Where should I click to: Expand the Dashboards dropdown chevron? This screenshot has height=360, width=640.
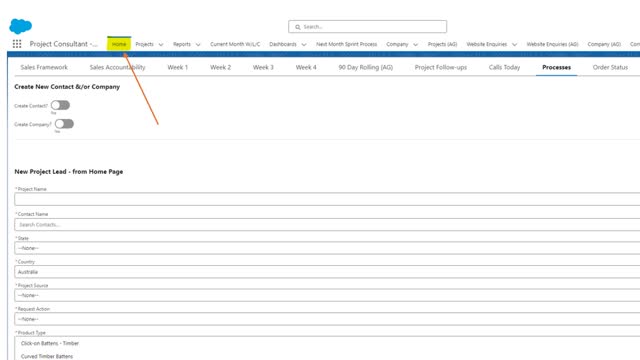tap(304, 44)
